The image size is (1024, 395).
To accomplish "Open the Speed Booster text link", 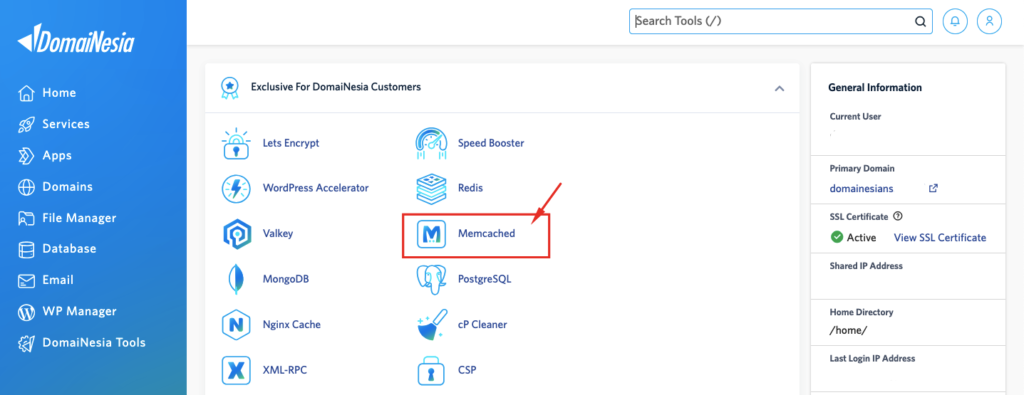I will point(491,143).
